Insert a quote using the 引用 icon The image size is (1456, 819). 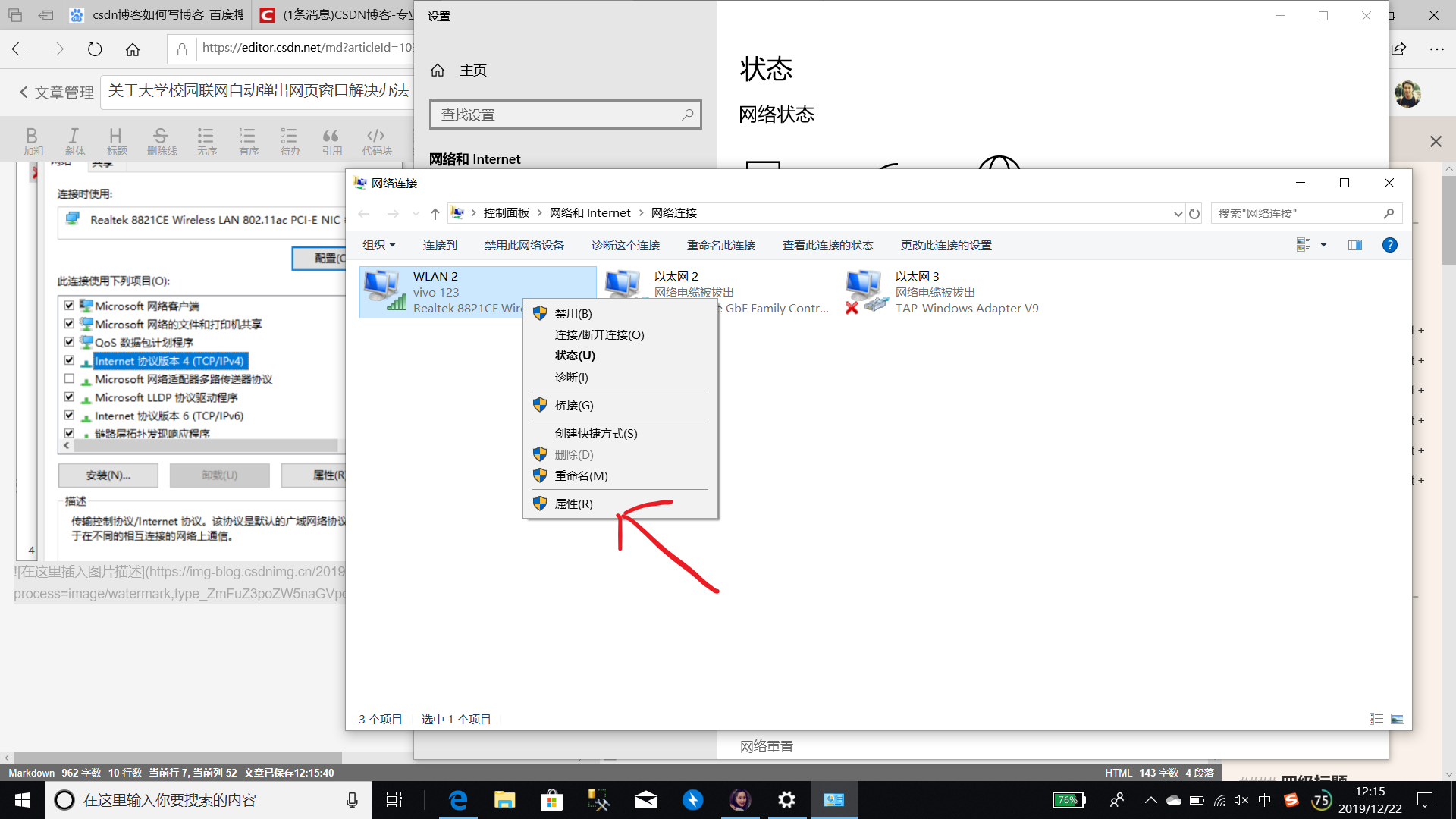tap(331, 140)
